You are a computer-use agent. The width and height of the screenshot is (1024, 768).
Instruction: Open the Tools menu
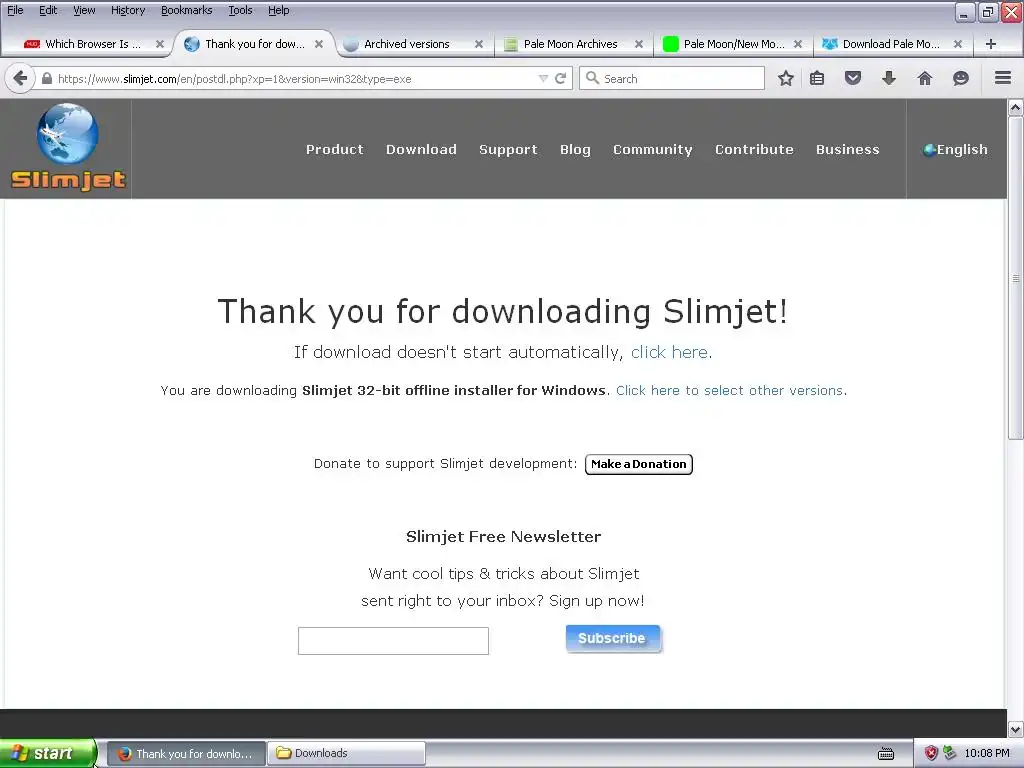point(240,10)
